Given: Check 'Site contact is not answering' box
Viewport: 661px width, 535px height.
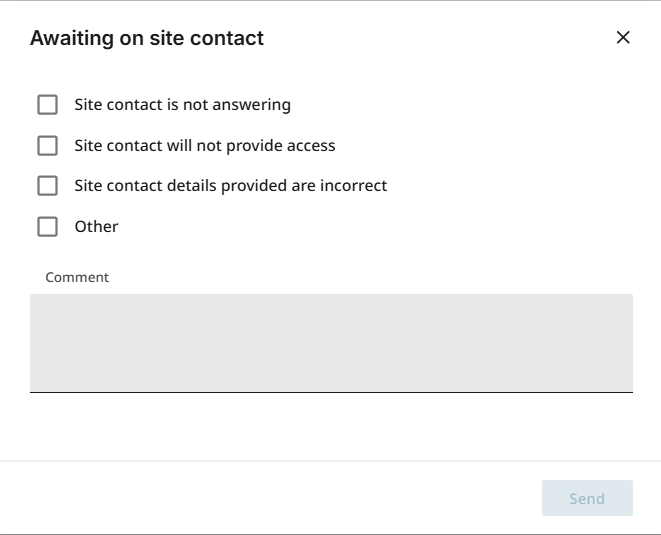Looking at the screenshot, I should pyautogui.click(x=47, y=104).
